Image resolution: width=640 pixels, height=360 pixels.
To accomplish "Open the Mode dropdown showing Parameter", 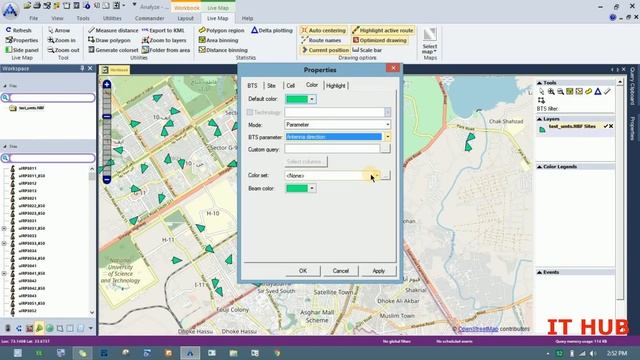I will point(337,124).
